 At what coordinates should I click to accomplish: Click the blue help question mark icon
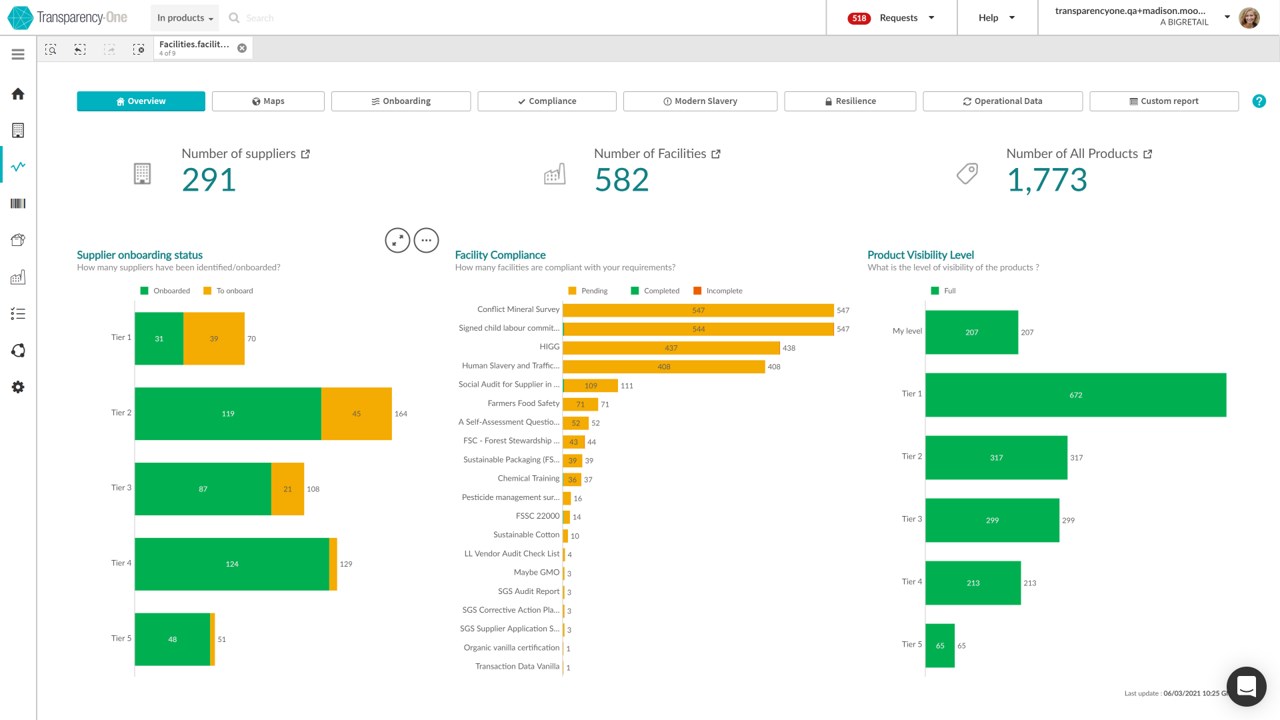(x=1259, y=101)
